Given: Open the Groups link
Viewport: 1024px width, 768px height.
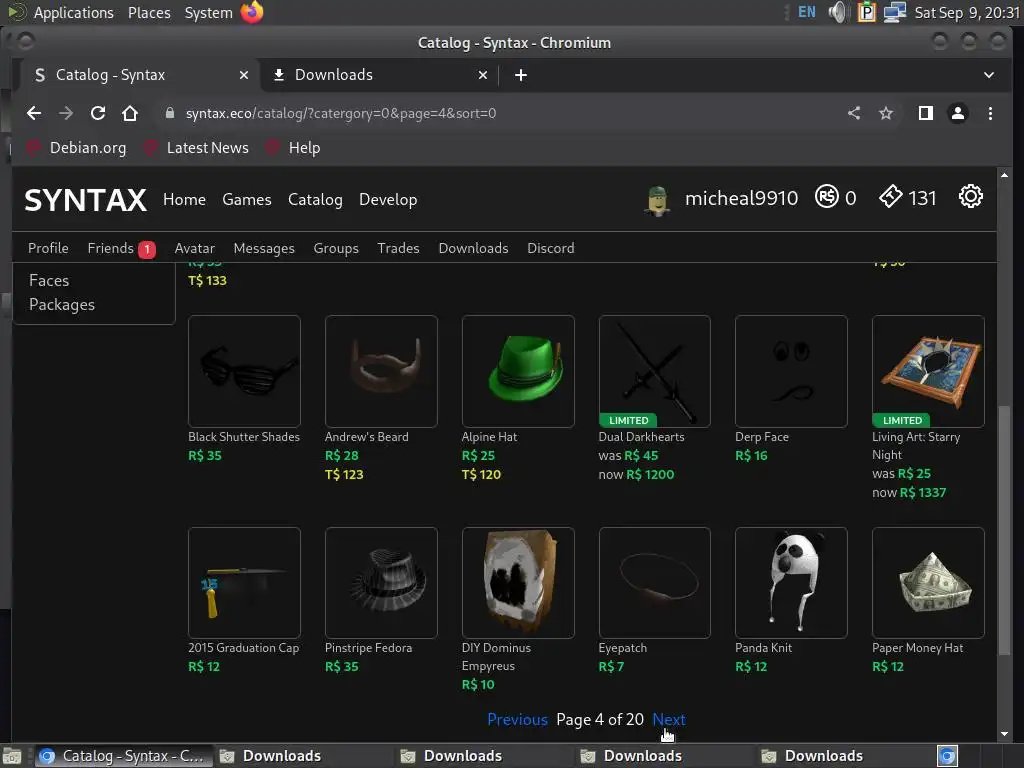Looking at the screenshot, I should click(336, 248).
